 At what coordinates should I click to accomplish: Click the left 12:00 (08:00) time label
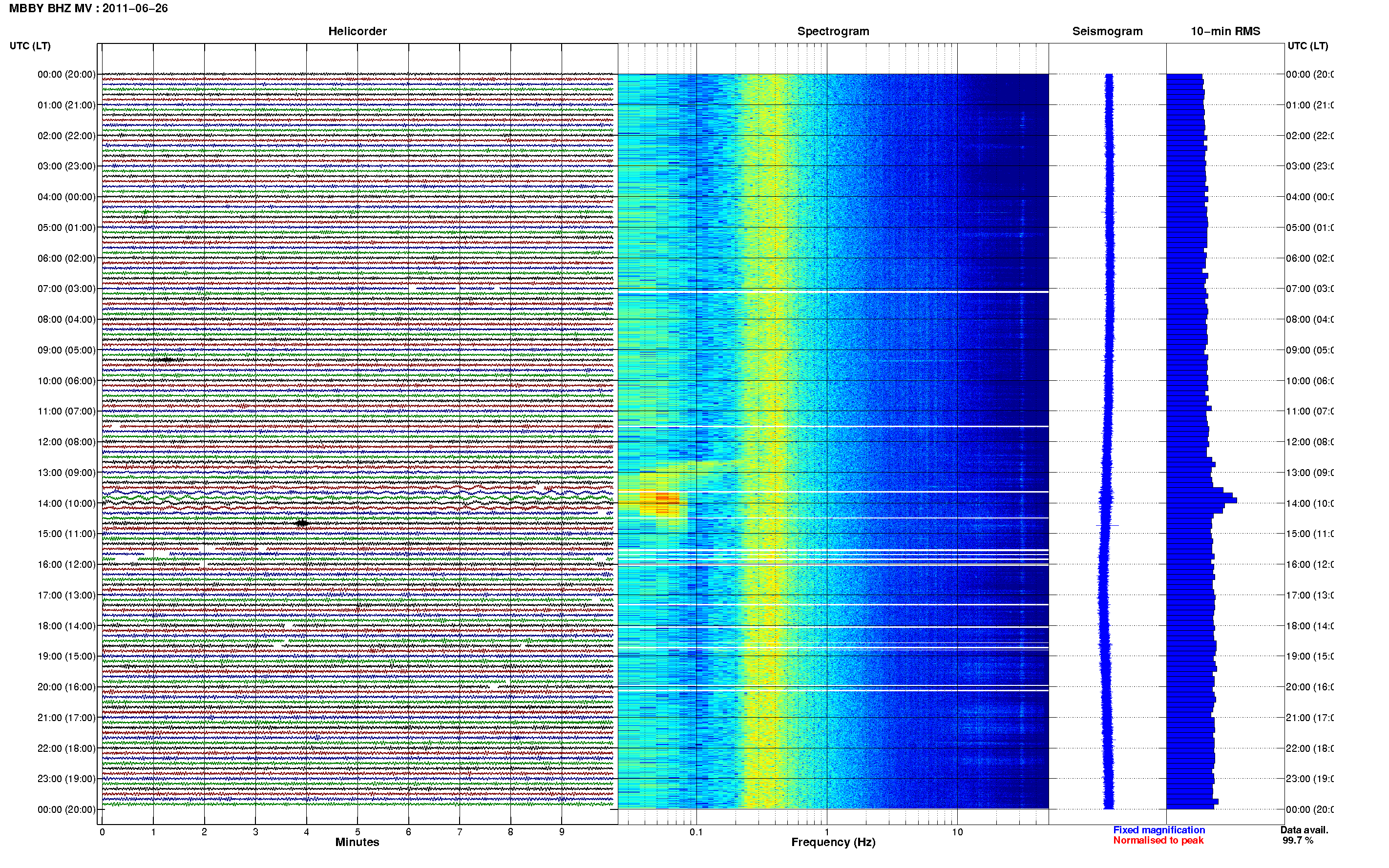66,441
